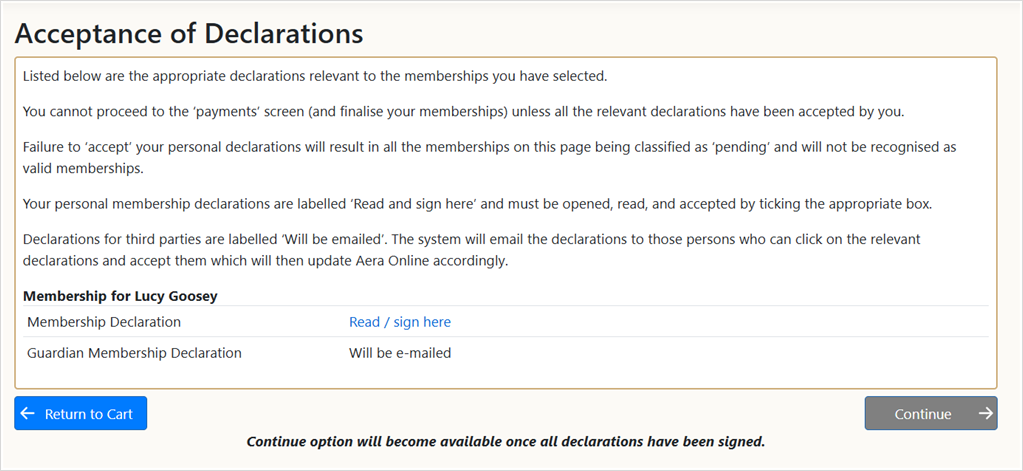Select the Guardian Membership Declaration row label
This screenshot has height=471, width=1023.
(x=134, y=353)
